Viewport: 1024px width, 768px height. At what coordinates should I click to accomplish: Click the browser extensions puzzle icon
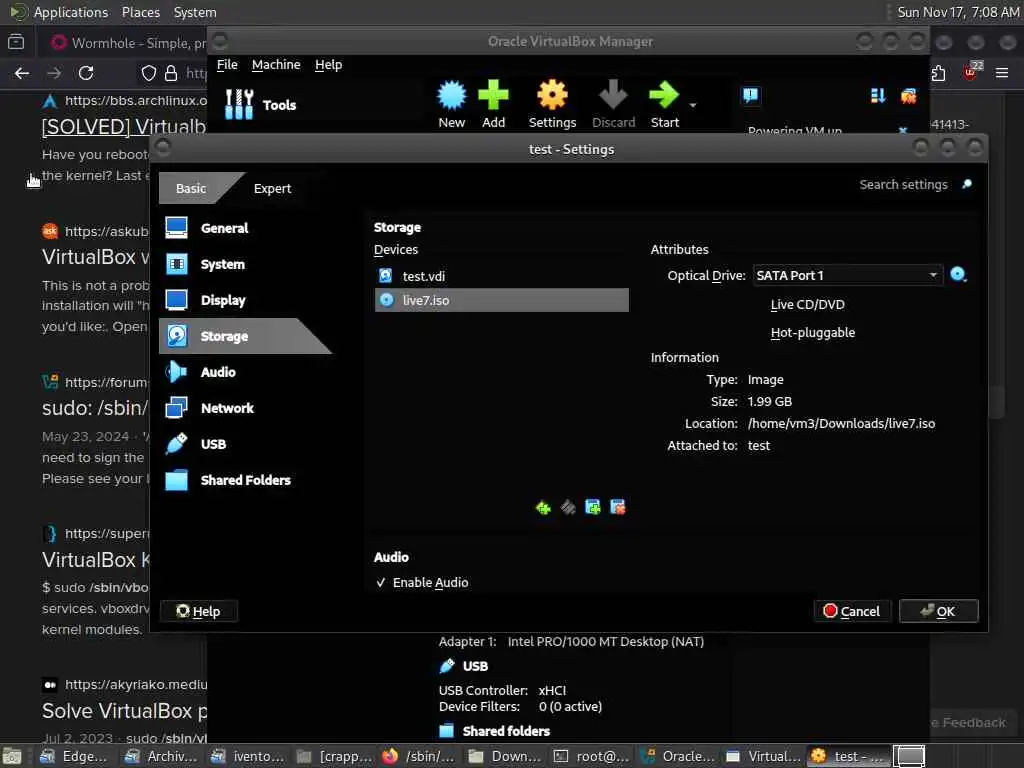[938, 73]
